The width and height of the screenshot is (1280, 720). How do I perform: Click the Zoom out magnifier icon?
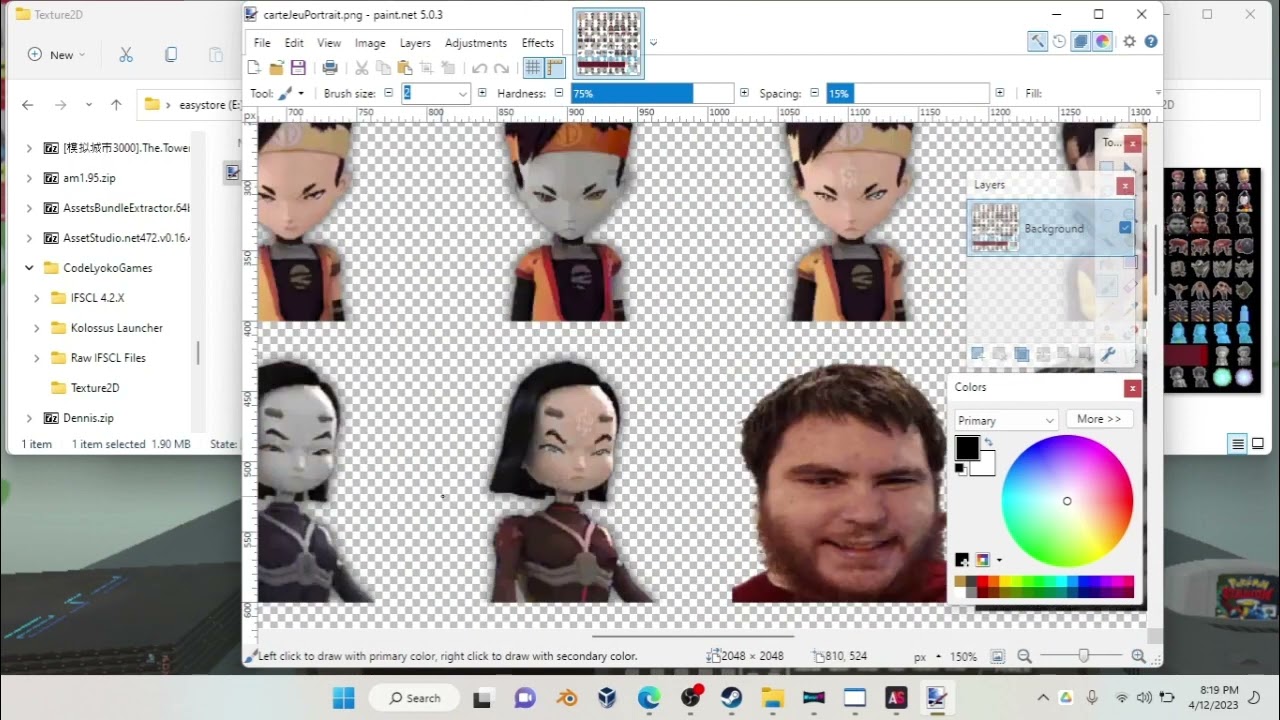(x=1024, y=656)
